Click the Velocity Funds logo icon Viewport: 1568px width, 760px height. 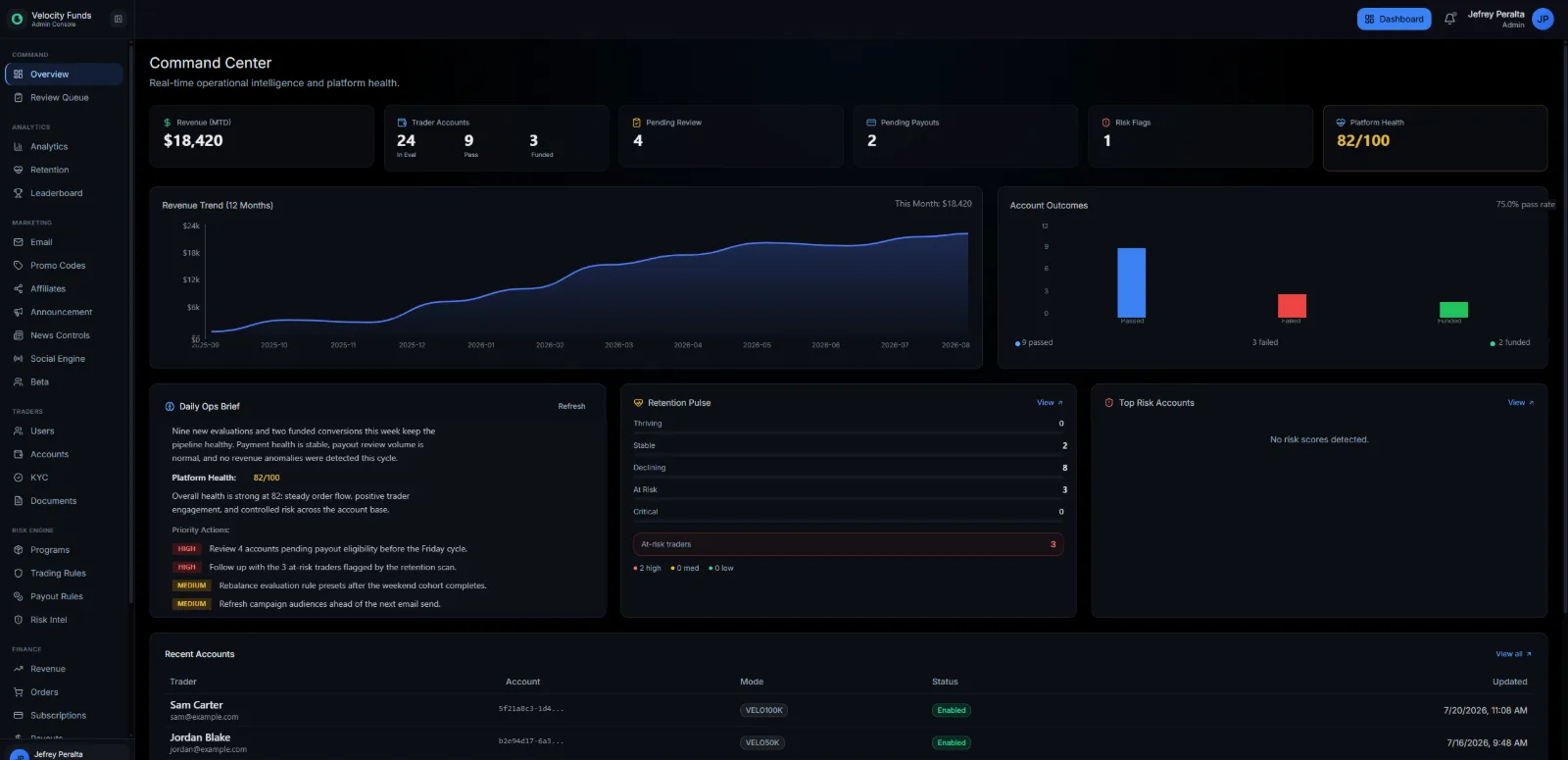coord(17,19)
